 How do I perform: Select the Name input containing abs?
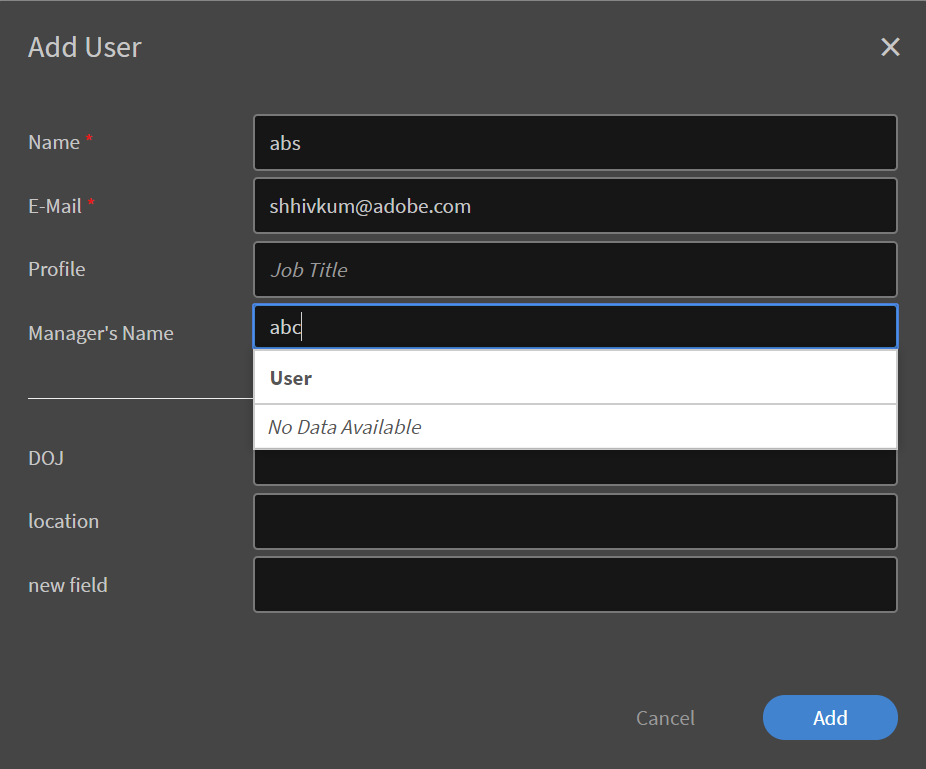pyautogui.click(x=575, y=142)
